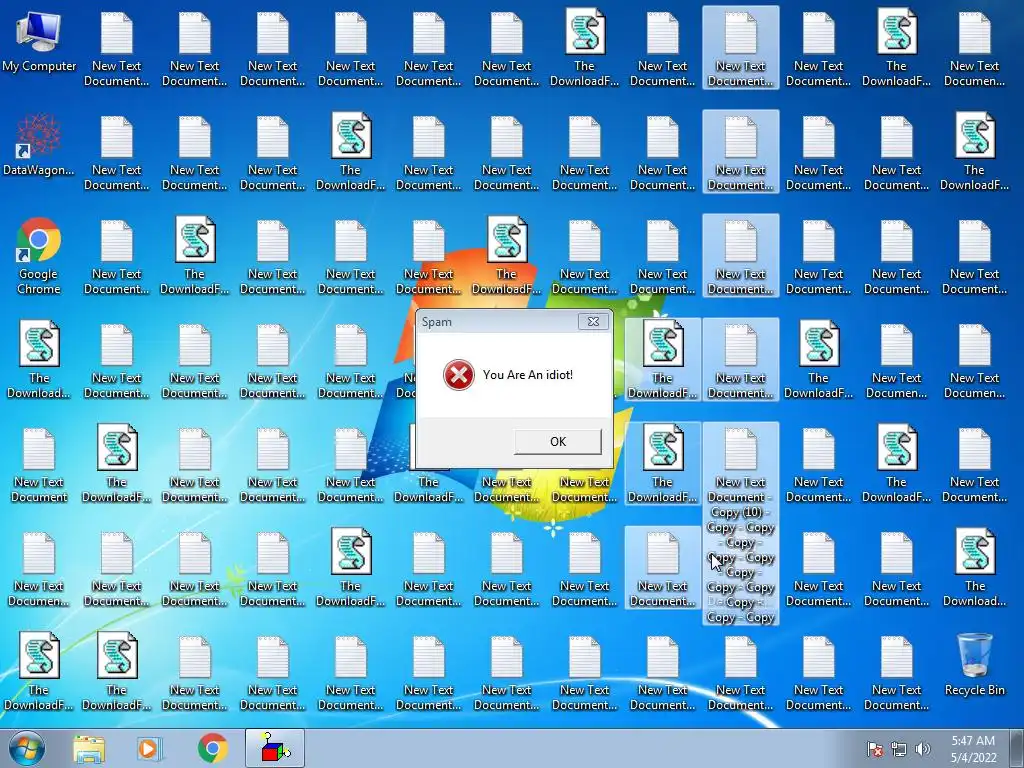Select the text document right of DataWagon
The height and width of the screenshot is (768, 1024).
click(116, 153)
